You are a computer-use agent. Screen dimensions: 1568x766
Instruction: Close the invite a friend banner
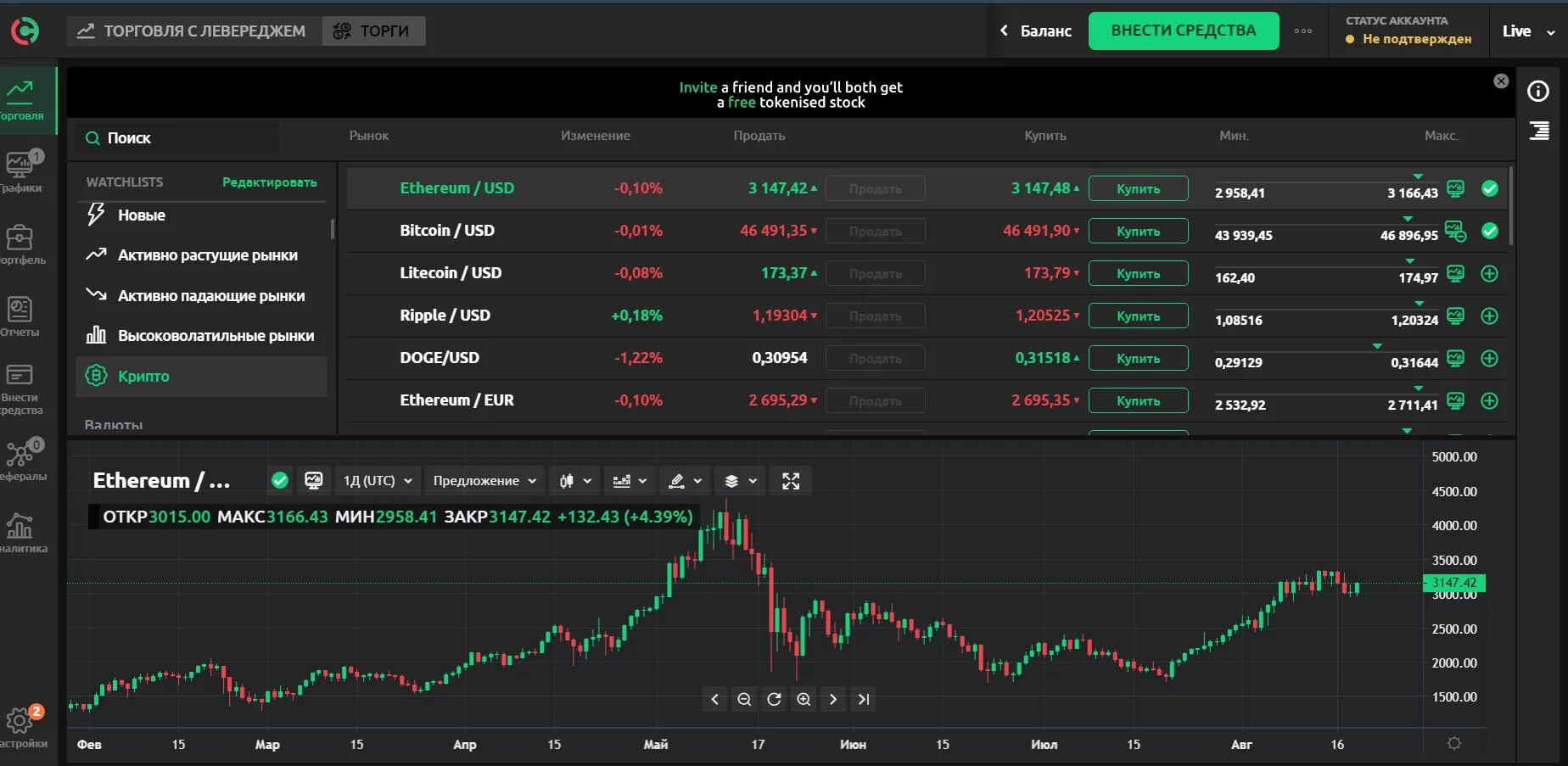point(1501,81)
